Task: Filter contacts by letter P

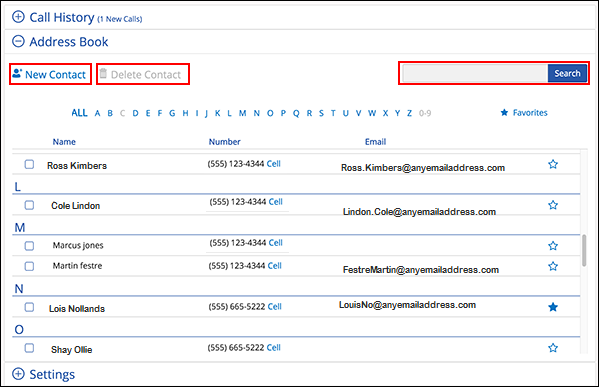Action: click(x=283, y=113)
